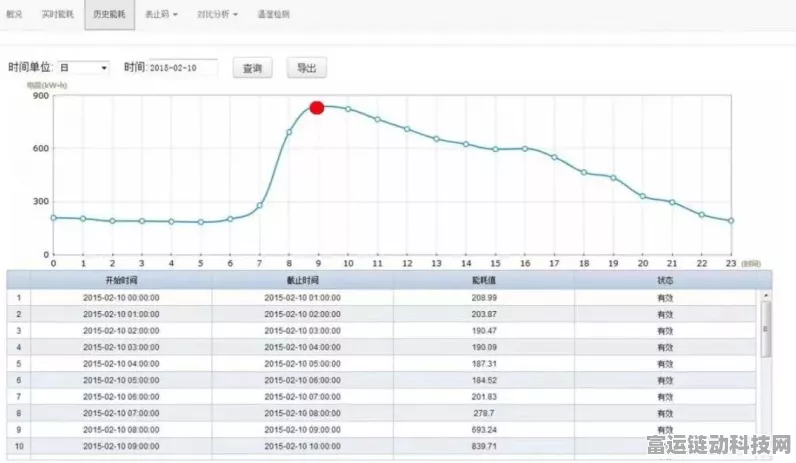The image size is (796, 463).
Task: Open the 时间单位 unit dropdown
Action: click(83, 68)
